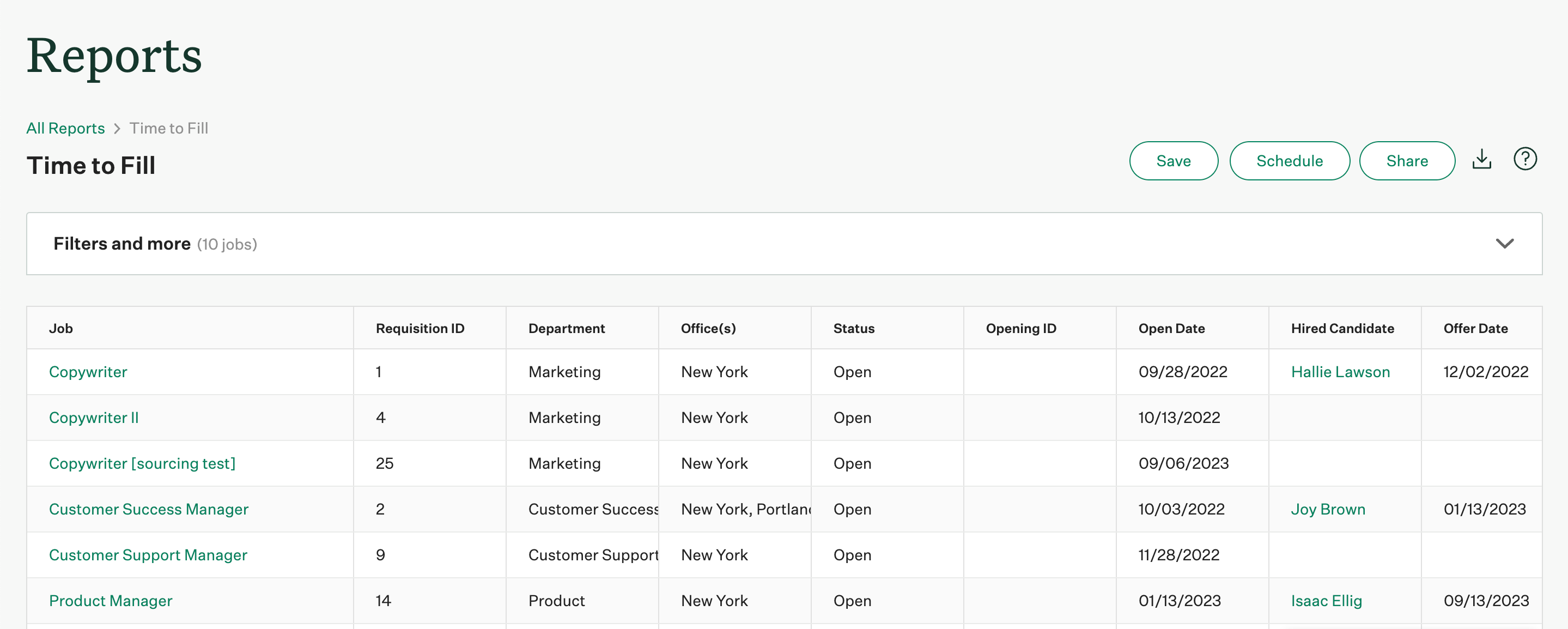Open the Product Manager job link

click(110, 600)
